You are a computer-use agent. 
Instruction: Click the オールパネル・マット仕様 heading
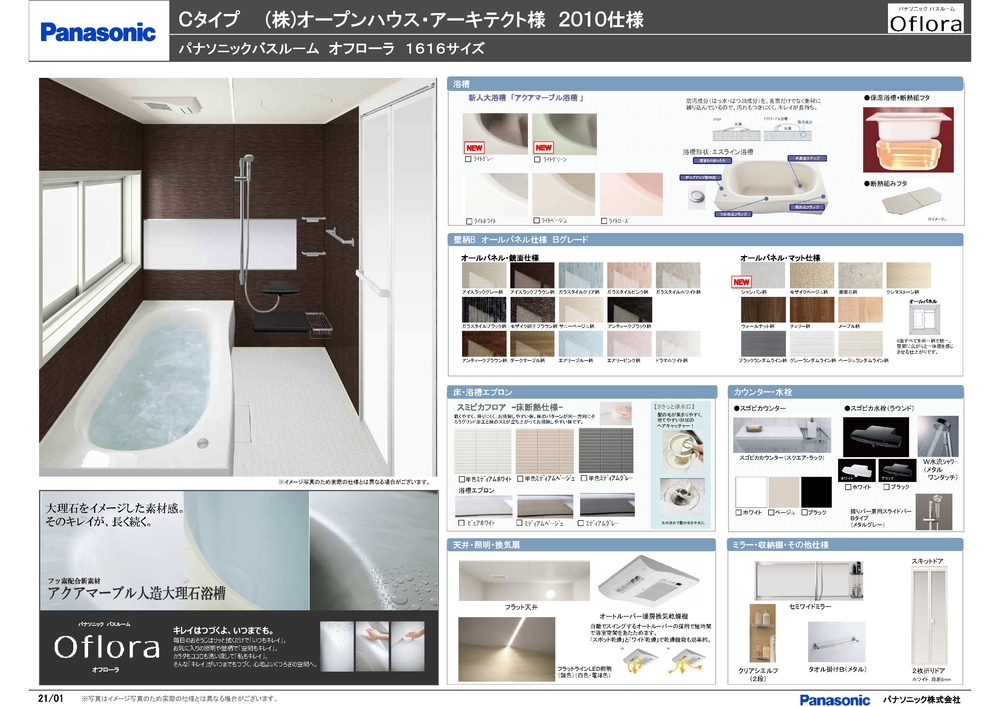coord(780,258)
